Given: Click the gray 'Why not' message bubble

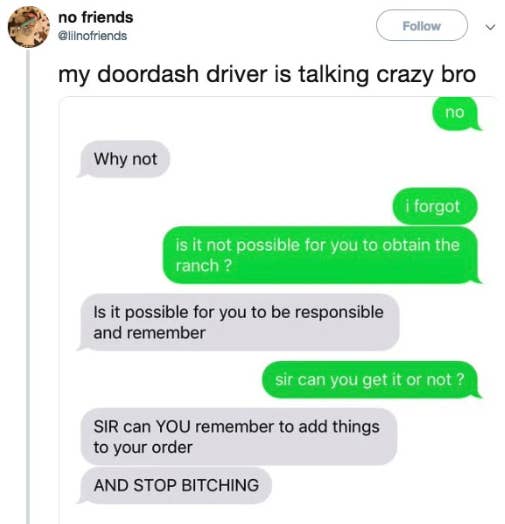Looking at the screenshot, I should pos(124,159).
